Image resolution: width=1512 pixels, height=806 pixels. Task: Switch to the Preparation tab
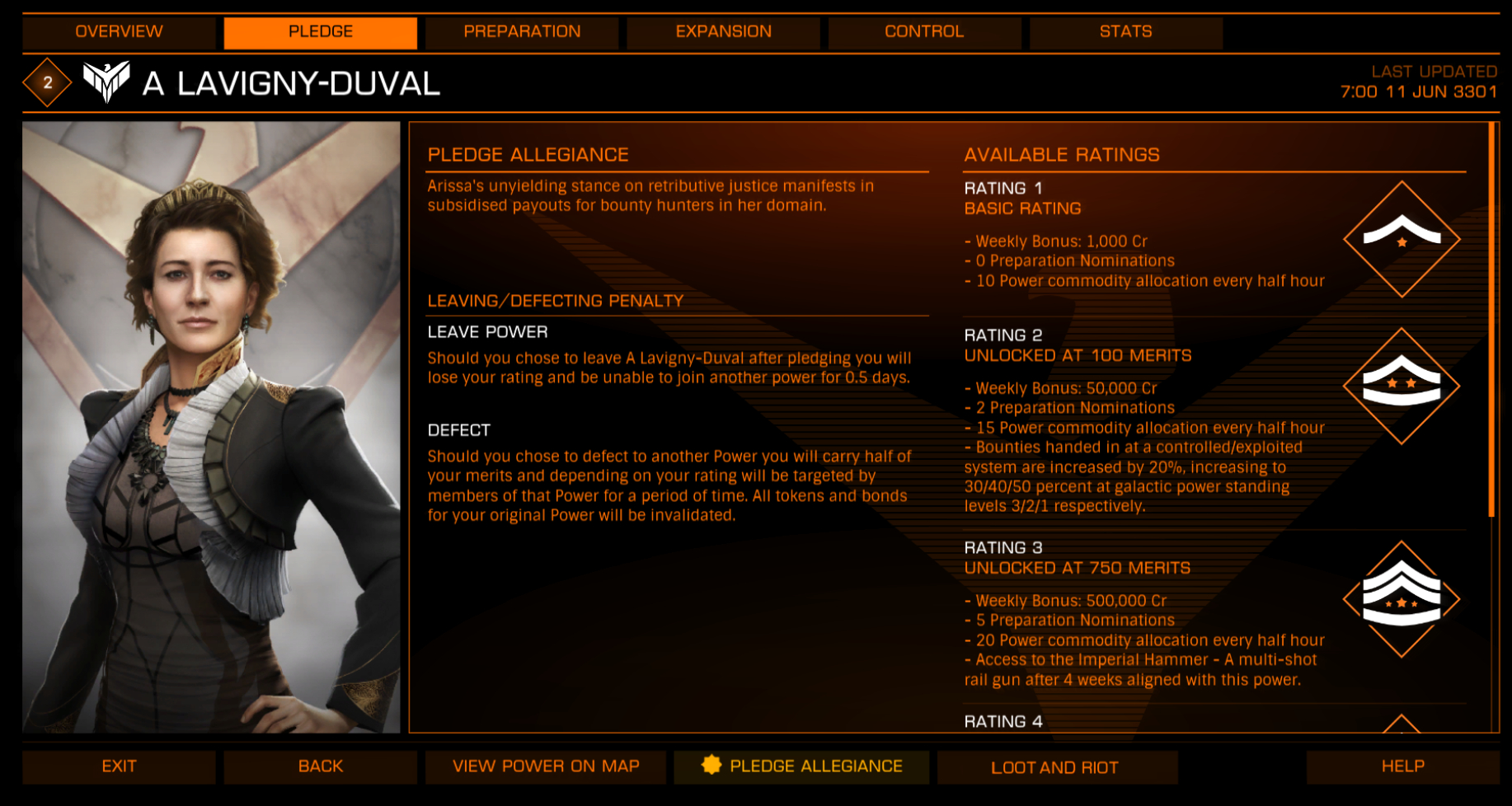click(522, 32)
